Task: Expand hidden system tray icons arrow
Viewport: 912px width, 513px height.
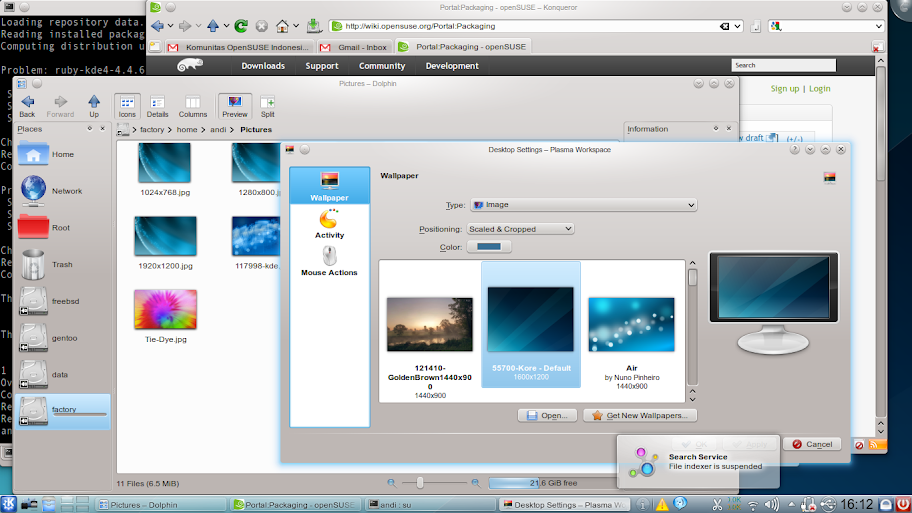Action: 791,504
